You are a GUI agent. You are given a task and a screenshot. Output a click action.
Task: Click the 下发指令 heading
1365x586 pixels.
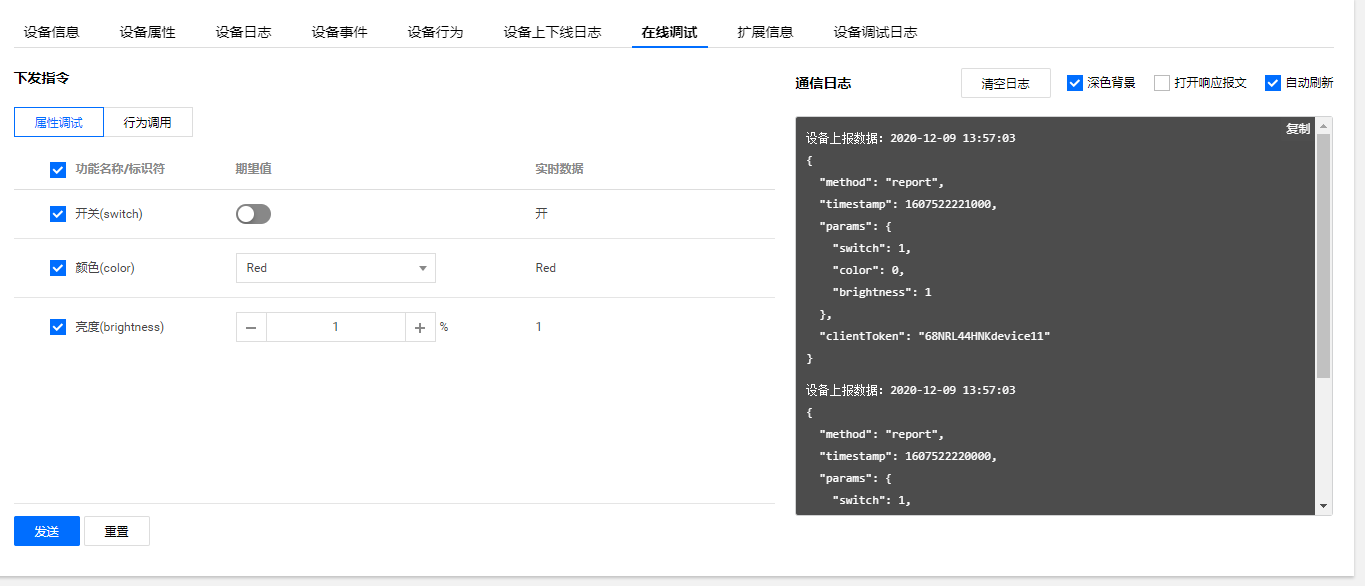click(42, 77)
